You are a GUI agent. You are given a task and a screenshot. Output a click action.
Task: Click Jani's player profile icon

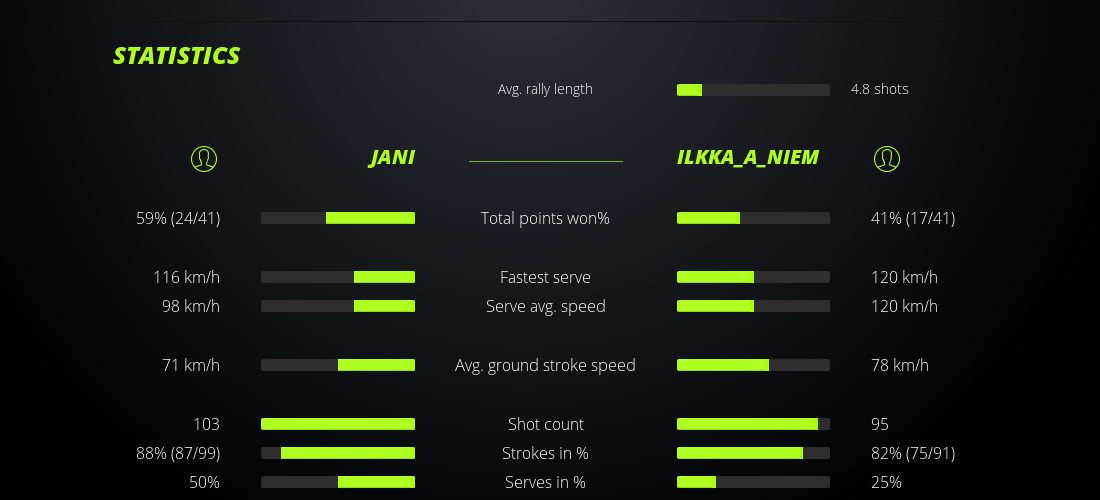[x=204, y=158]
